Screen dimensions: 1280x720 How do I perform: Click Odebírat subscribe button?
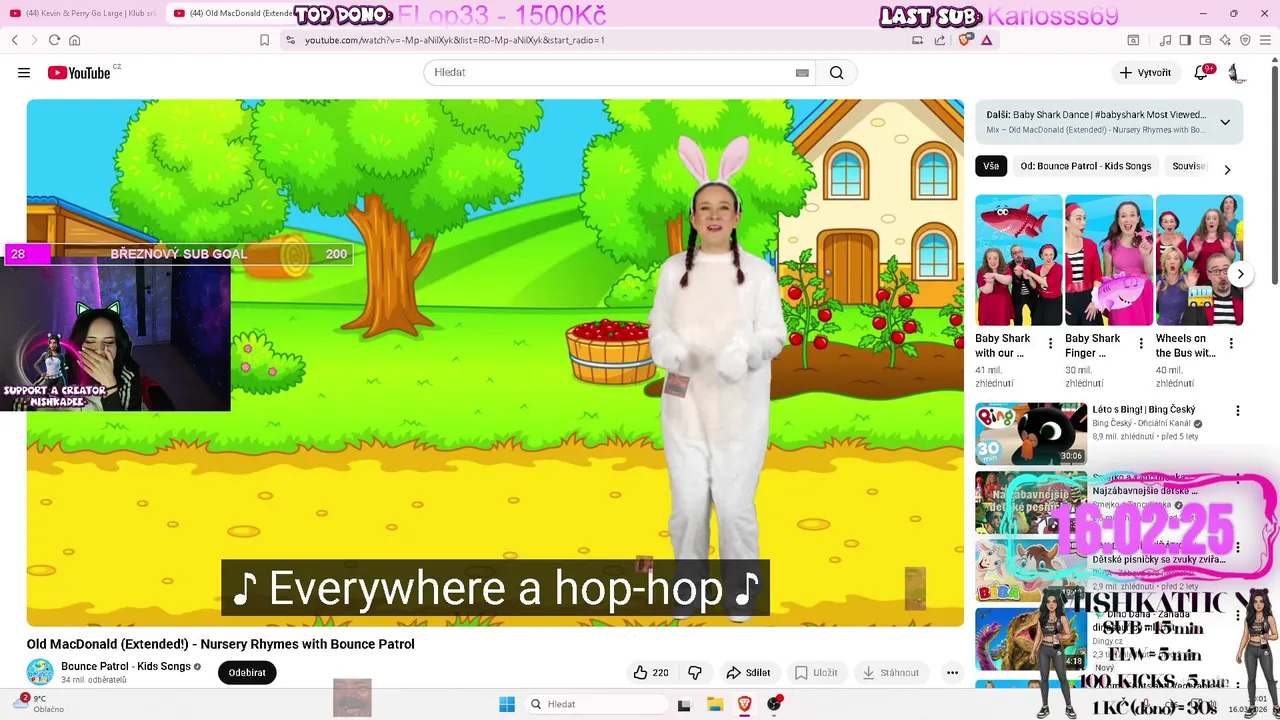[247, 673]
